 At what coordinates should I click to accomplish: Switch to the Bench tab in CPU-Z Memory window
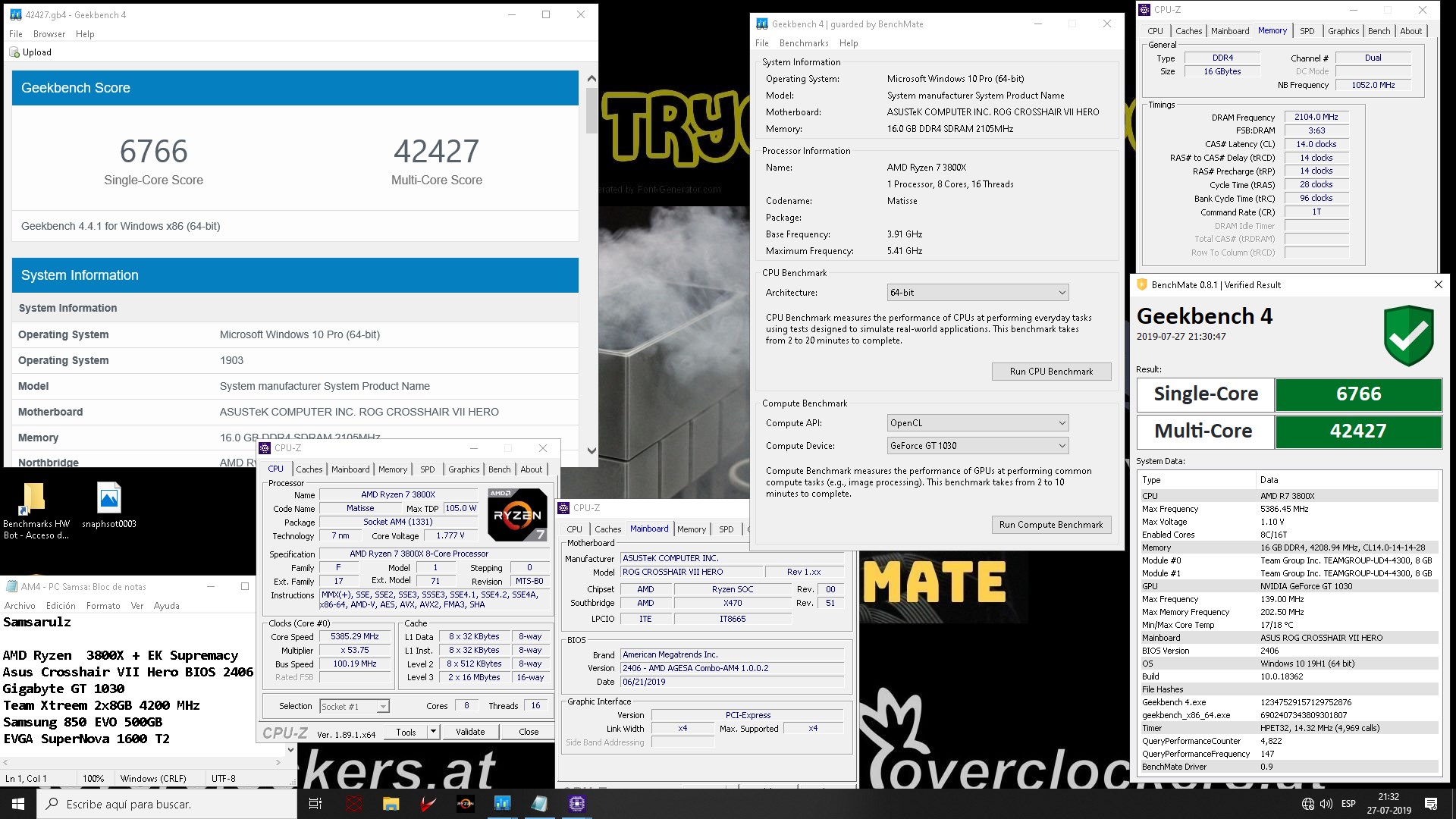click(x=1379, y=31)
